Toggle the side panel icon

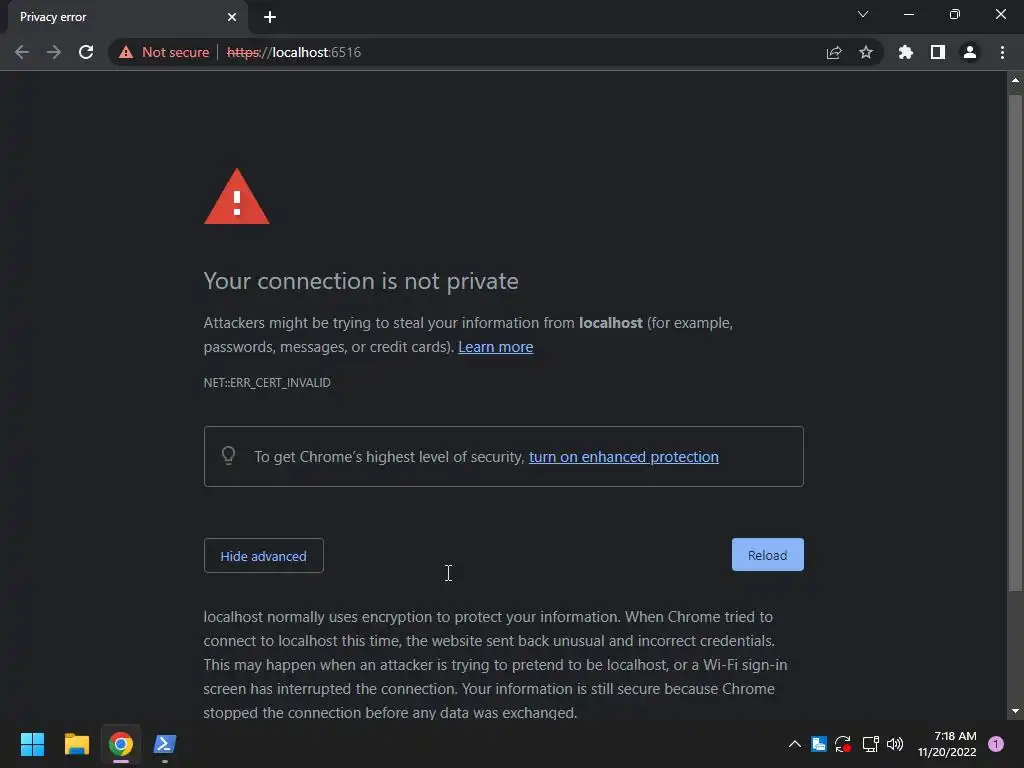938,52
